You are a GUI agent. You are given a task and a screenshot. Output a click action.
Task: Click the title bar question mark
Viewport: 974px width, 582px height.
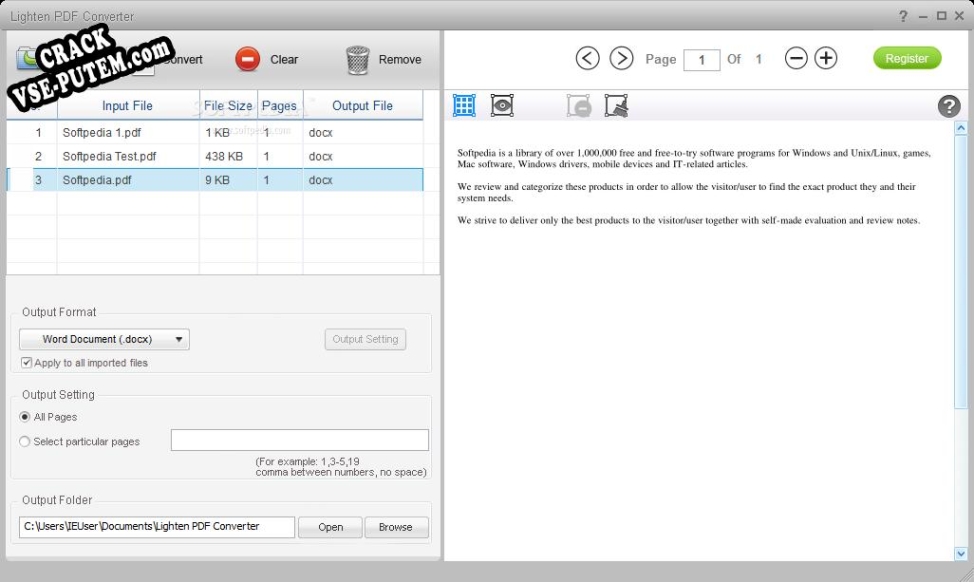pyautogui.click(x=903, y=16)
